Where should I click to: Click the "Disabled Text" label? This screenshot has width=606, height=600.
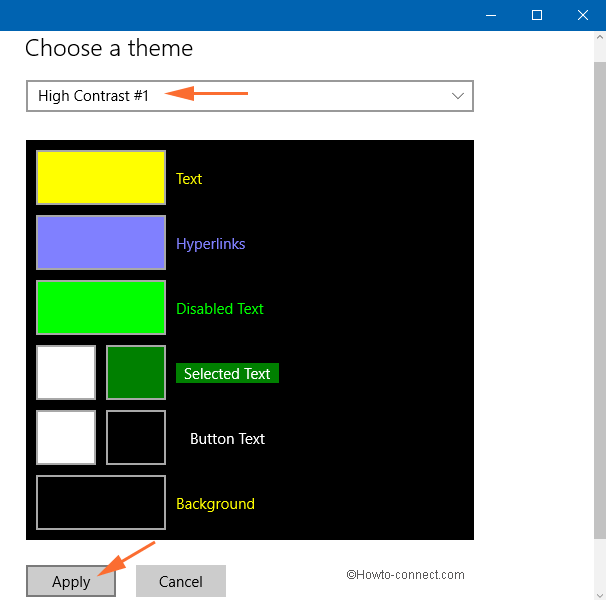220,309
